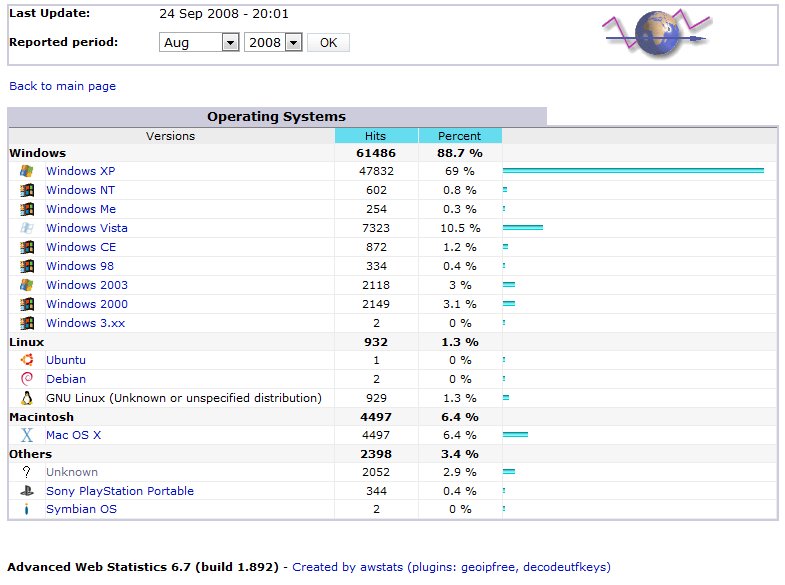Click the Linux group heading
785x585 pixels.
point(27,342)
